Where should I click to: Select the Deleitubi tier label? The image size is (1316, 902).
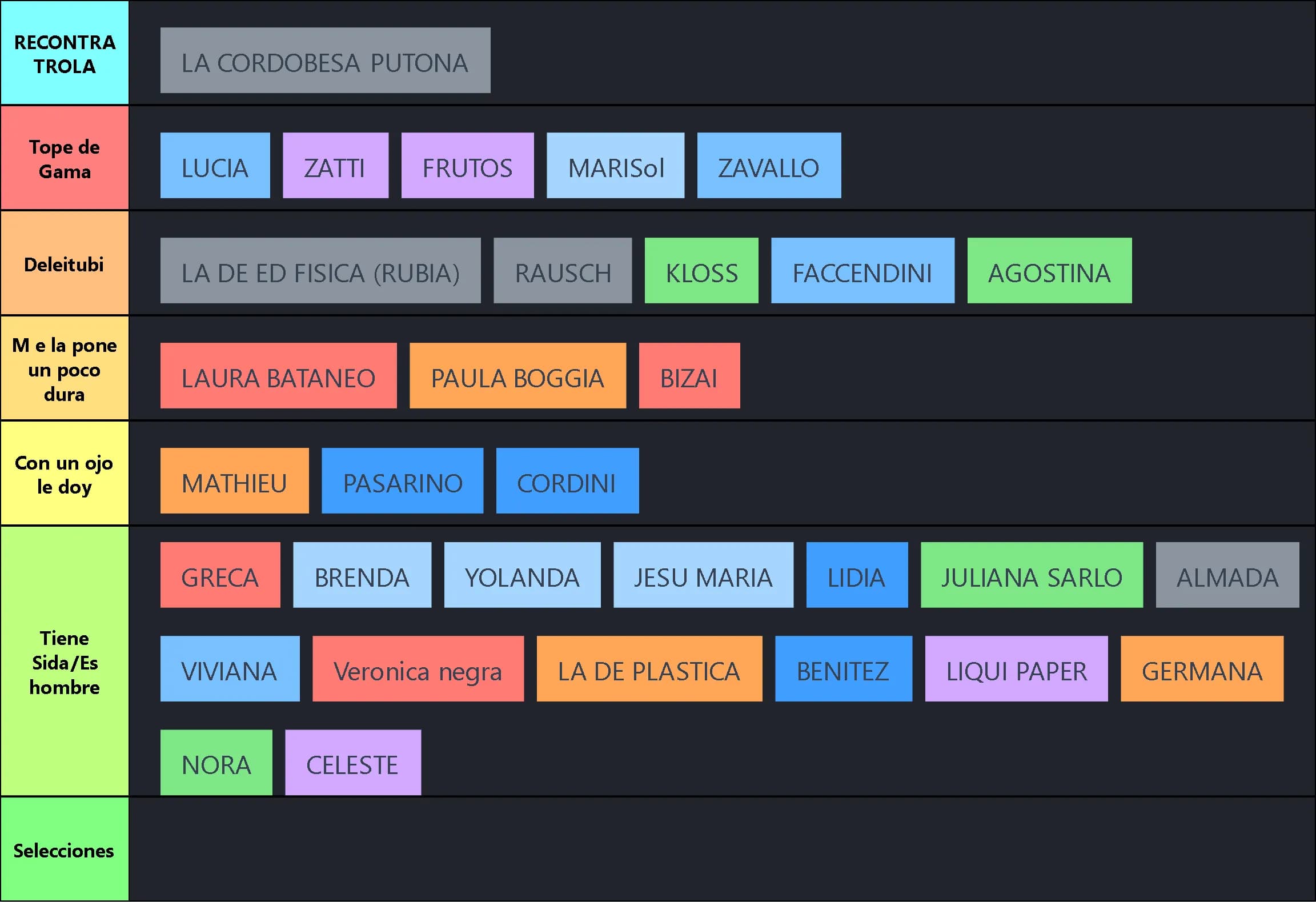[65, 264]
